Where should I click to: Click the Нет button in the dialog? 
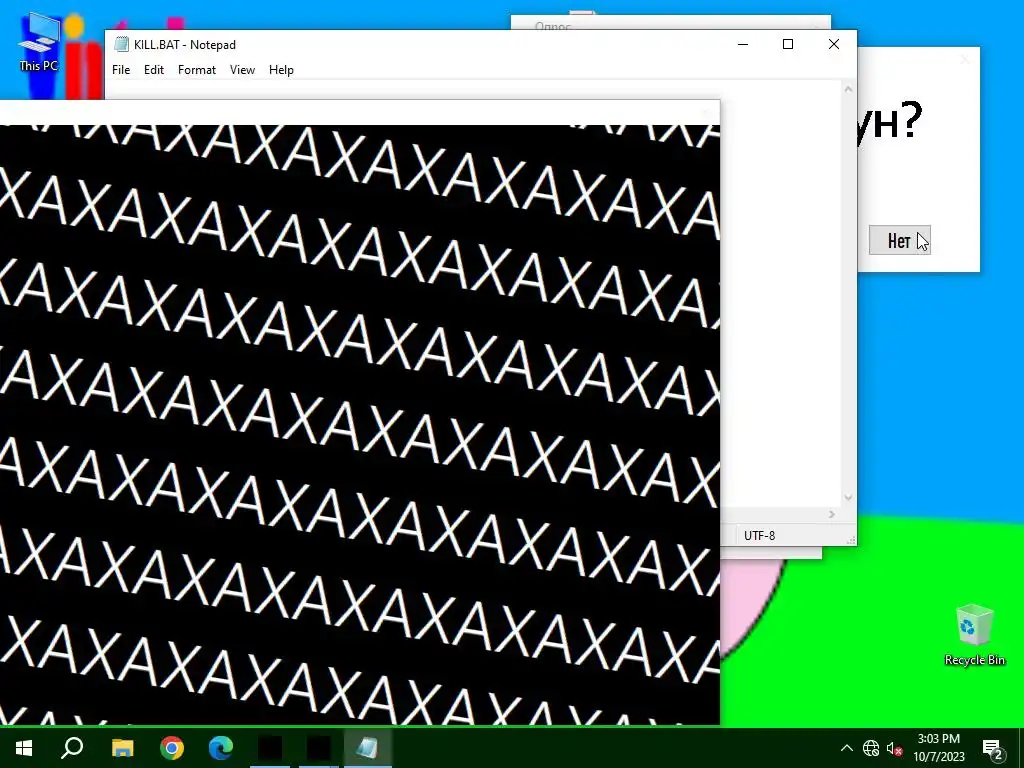(x=899, y=241)
